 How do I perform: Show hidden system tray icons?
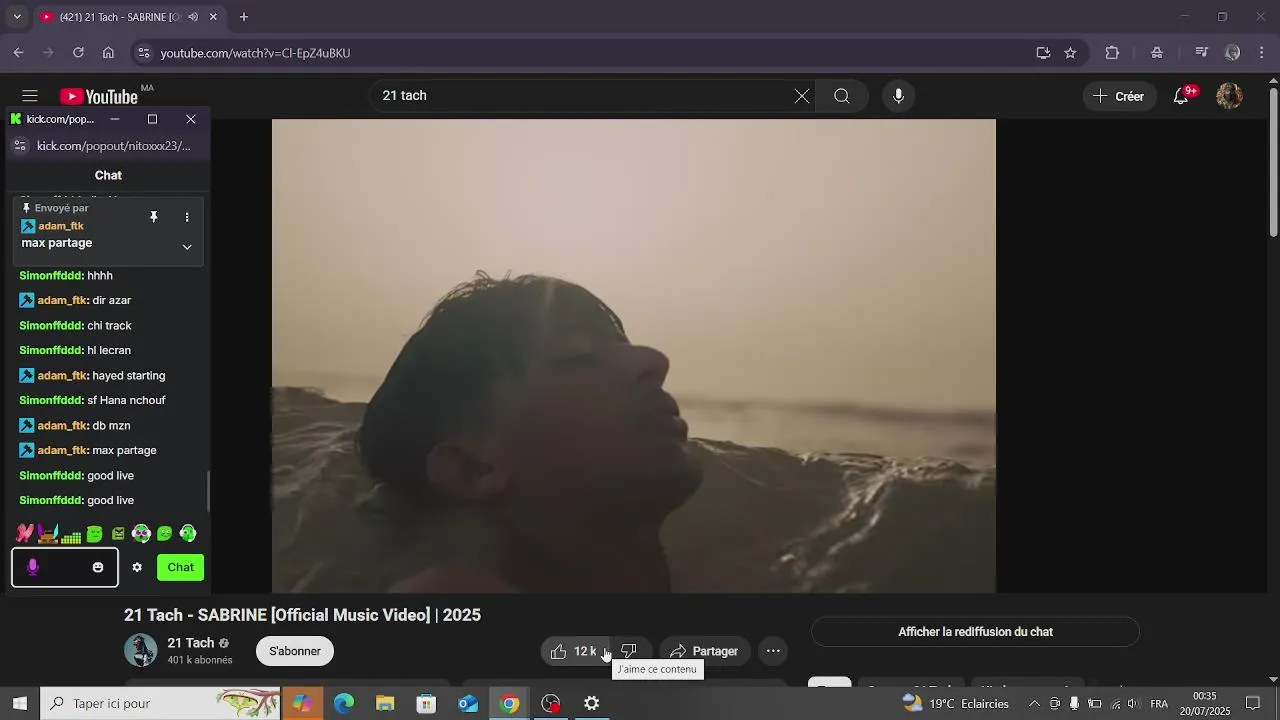pyautogui.click(x=1034, y=703)
